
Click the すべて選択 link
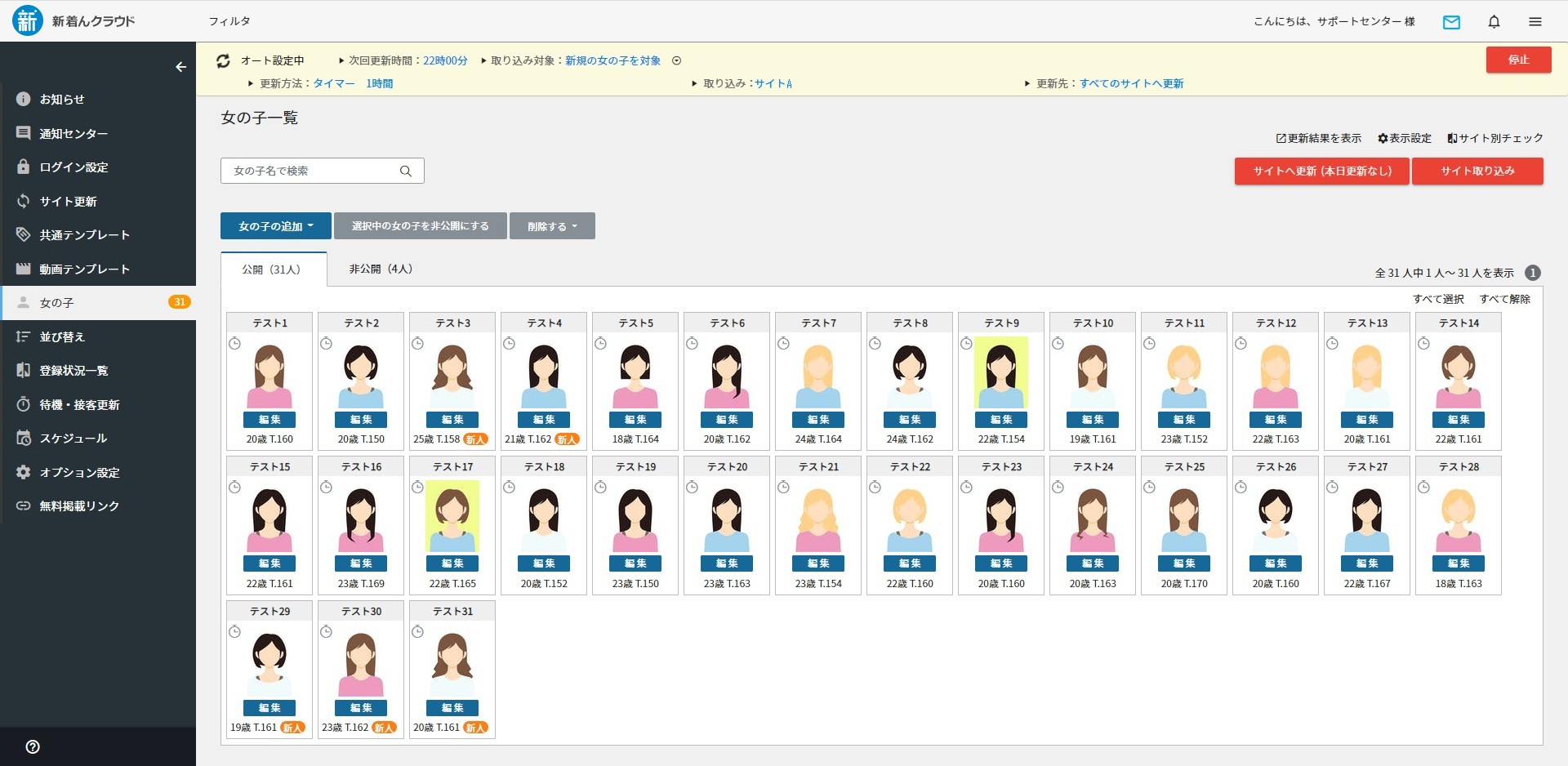(1438, 299)
